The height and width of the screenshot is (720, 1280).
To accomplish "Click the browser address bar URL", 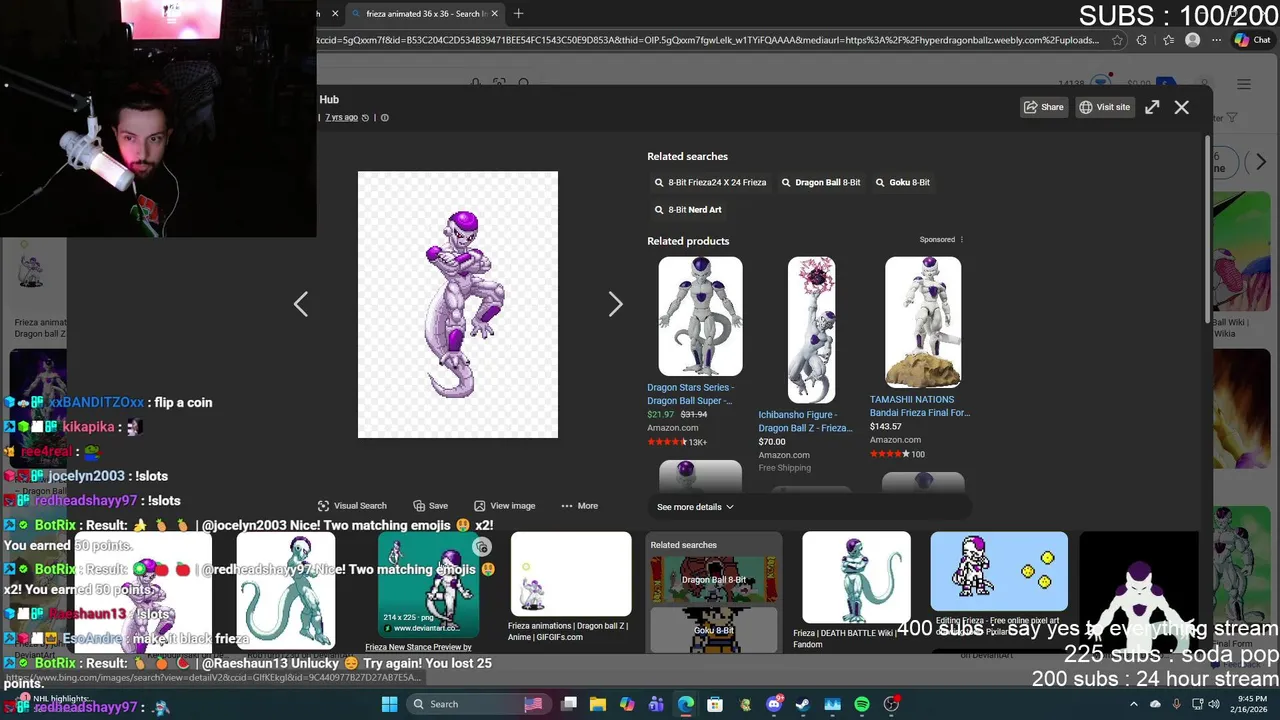I will coord(707,40).
